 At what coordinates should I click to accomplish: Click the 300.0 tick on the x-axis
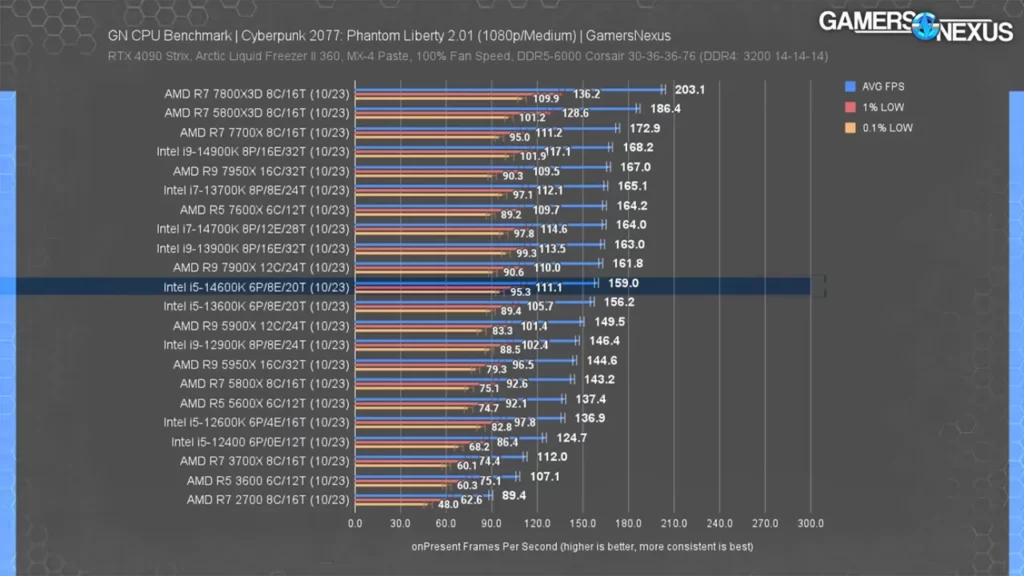[810, 523]
